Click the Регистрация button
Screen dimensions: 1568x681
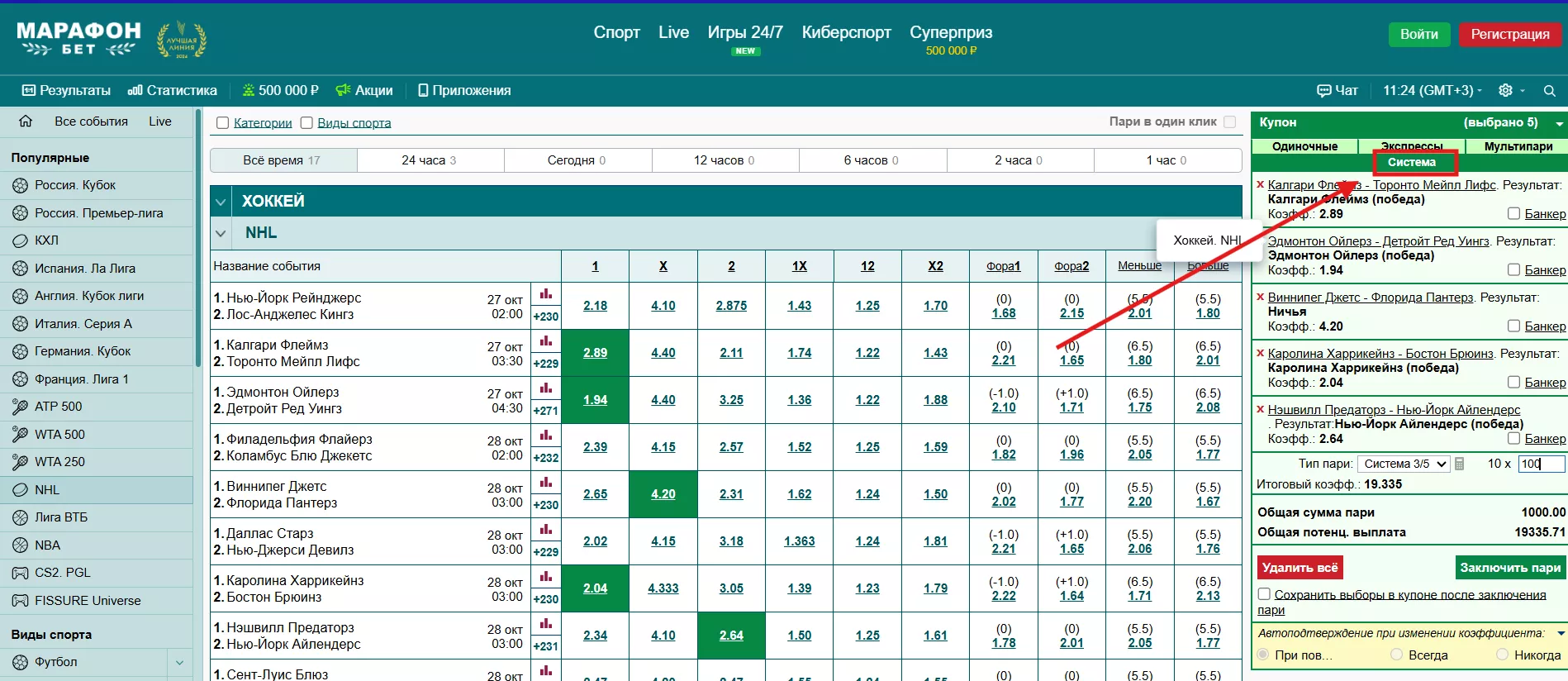pyautogui.click(x=1510, y=34)
